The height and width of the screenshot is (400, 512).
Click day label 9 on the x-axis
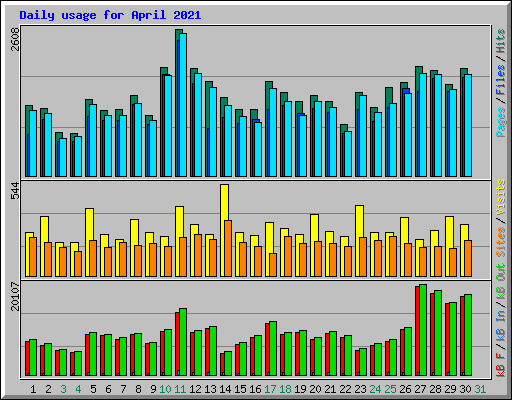coord(153,389)
